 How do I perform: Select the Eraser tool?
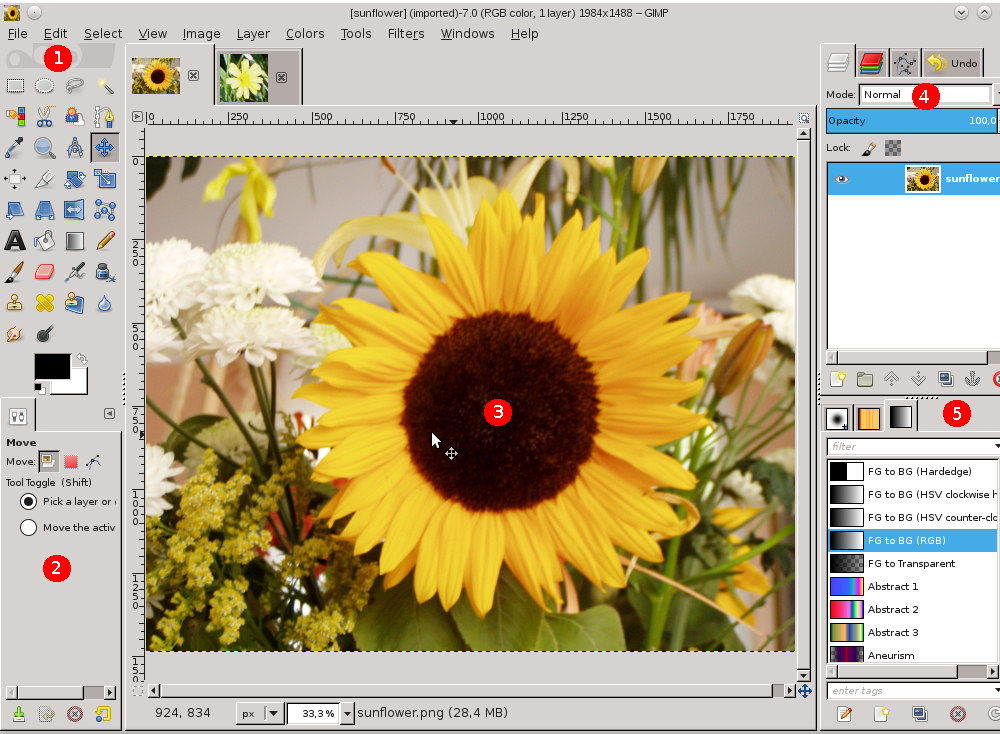(x=44, y=271)
